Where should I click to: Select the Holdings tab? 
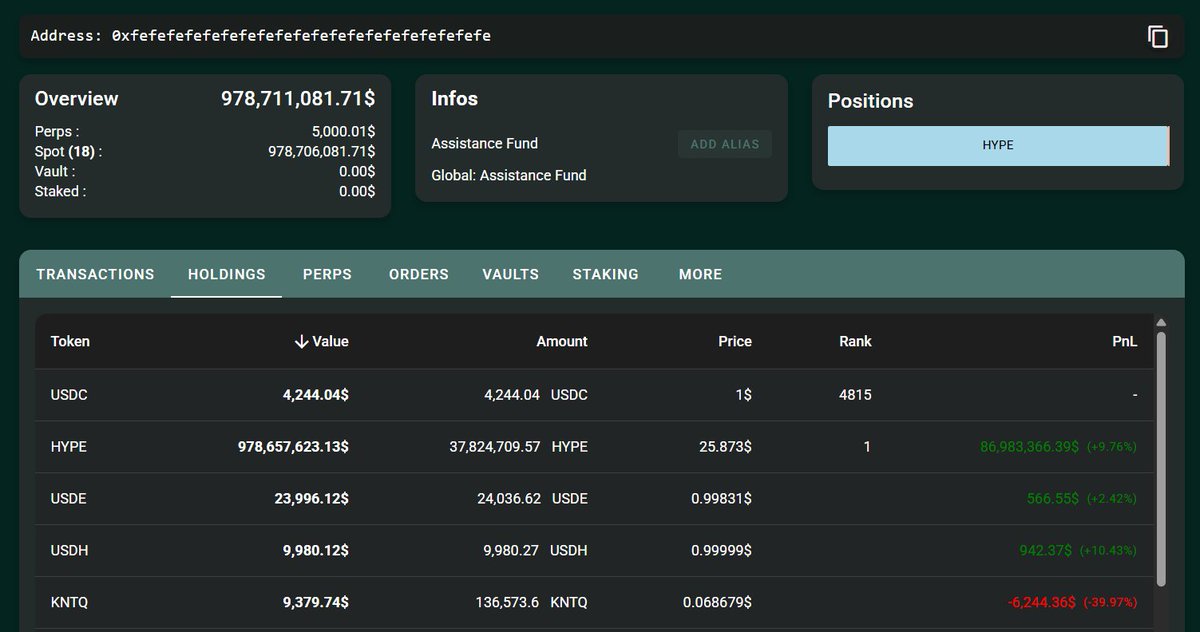227,274
